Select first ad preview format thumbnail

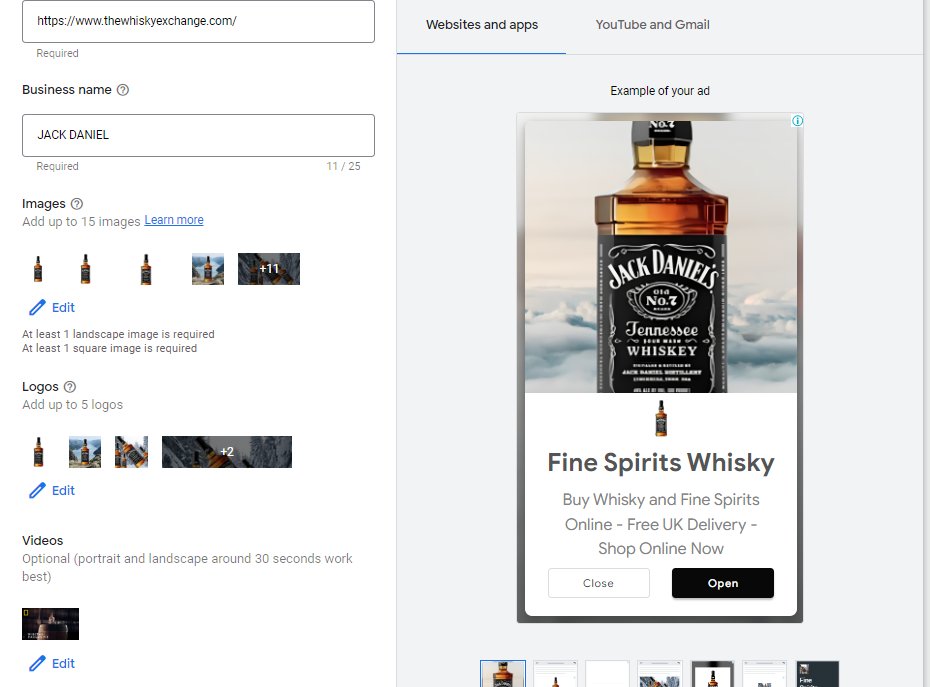click(503, 674)
